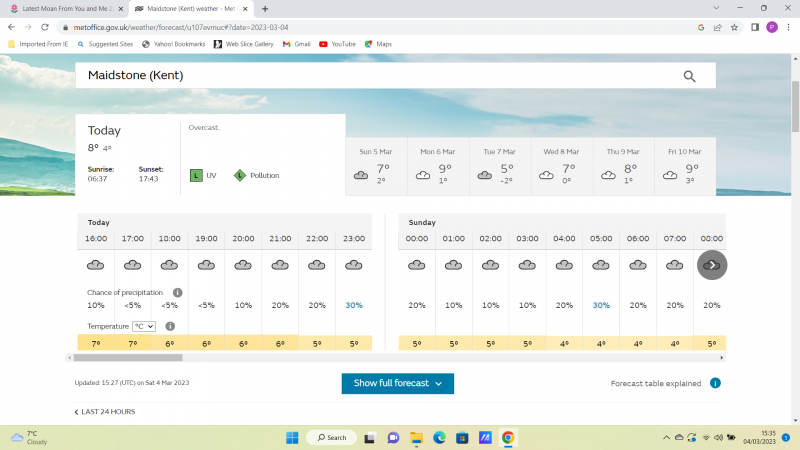Click the Forecast table explained info icon

715,383
